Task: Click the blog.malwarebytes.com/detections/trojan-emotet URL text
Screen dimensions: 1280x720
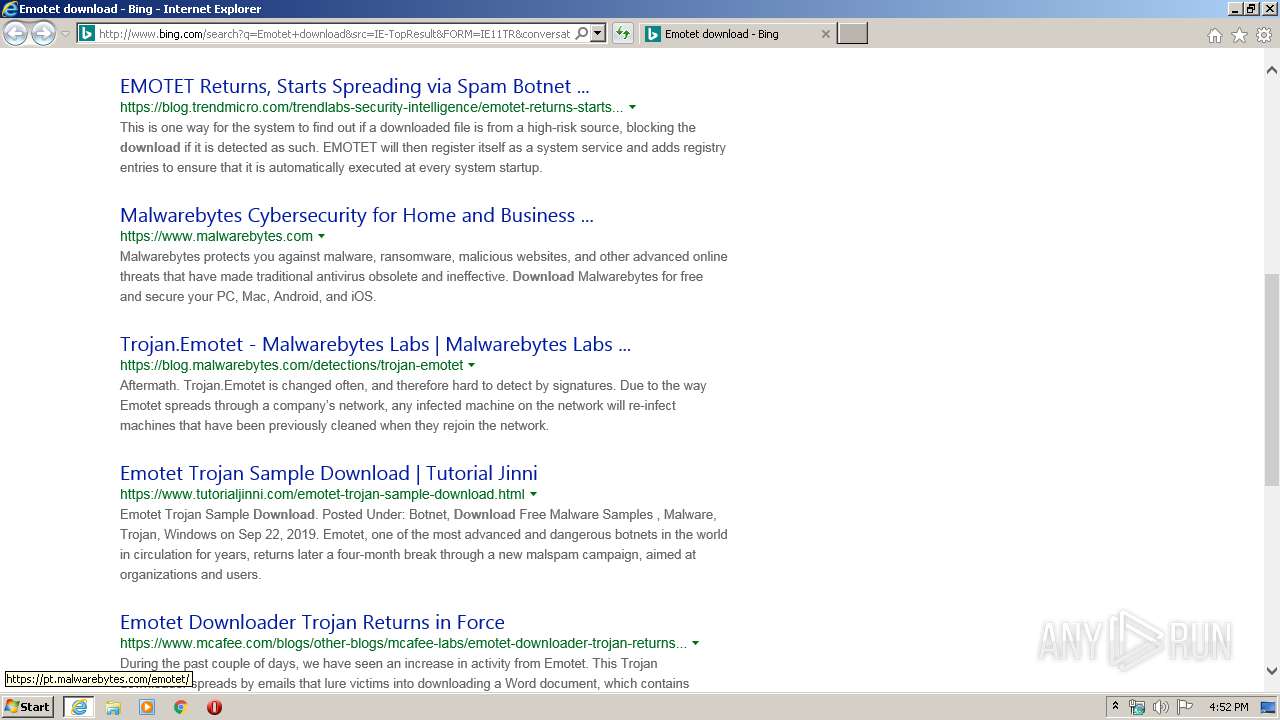Action: [x=291, y=365]
